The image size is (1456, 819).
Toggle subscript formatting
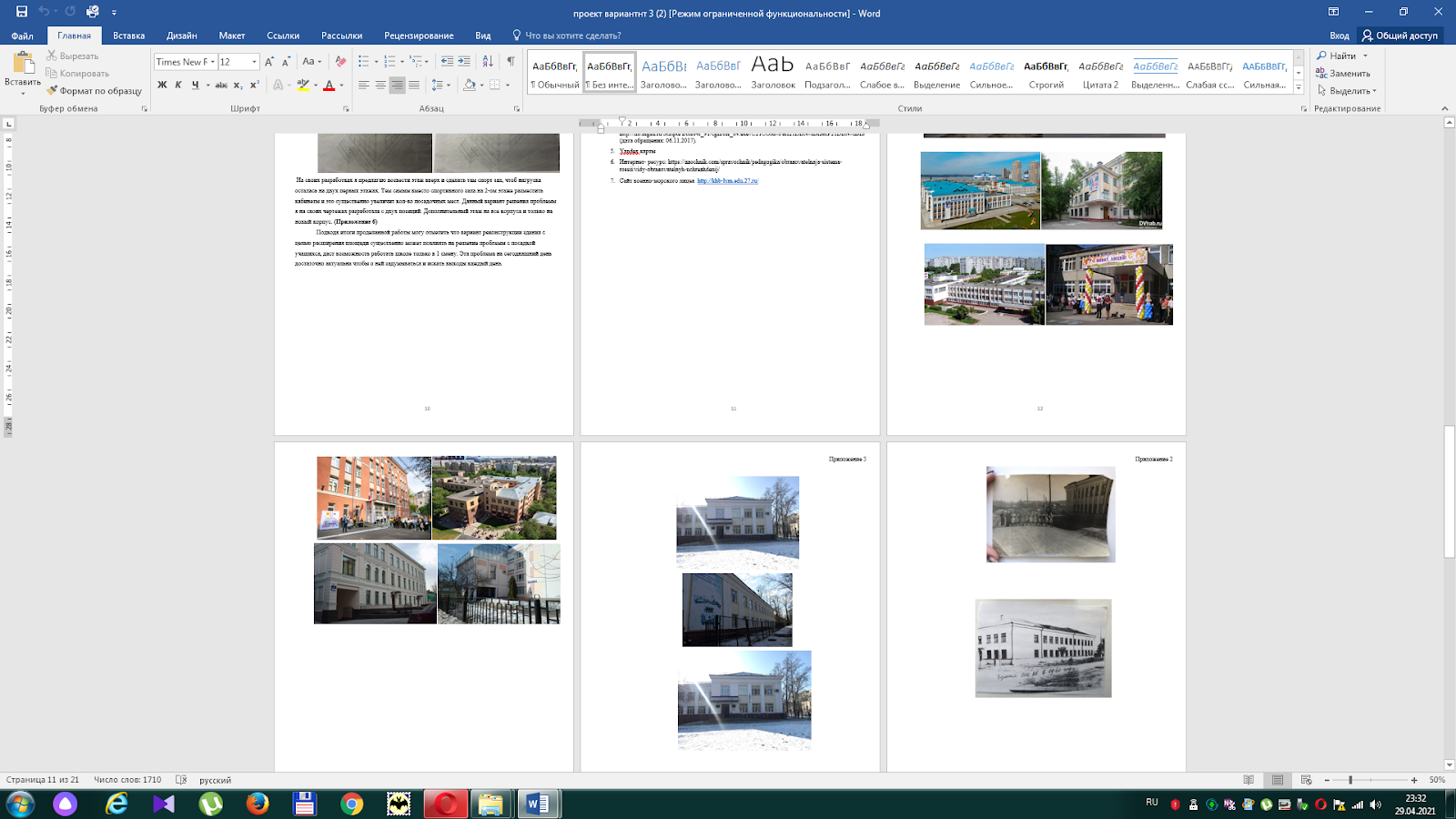[238, 85]
